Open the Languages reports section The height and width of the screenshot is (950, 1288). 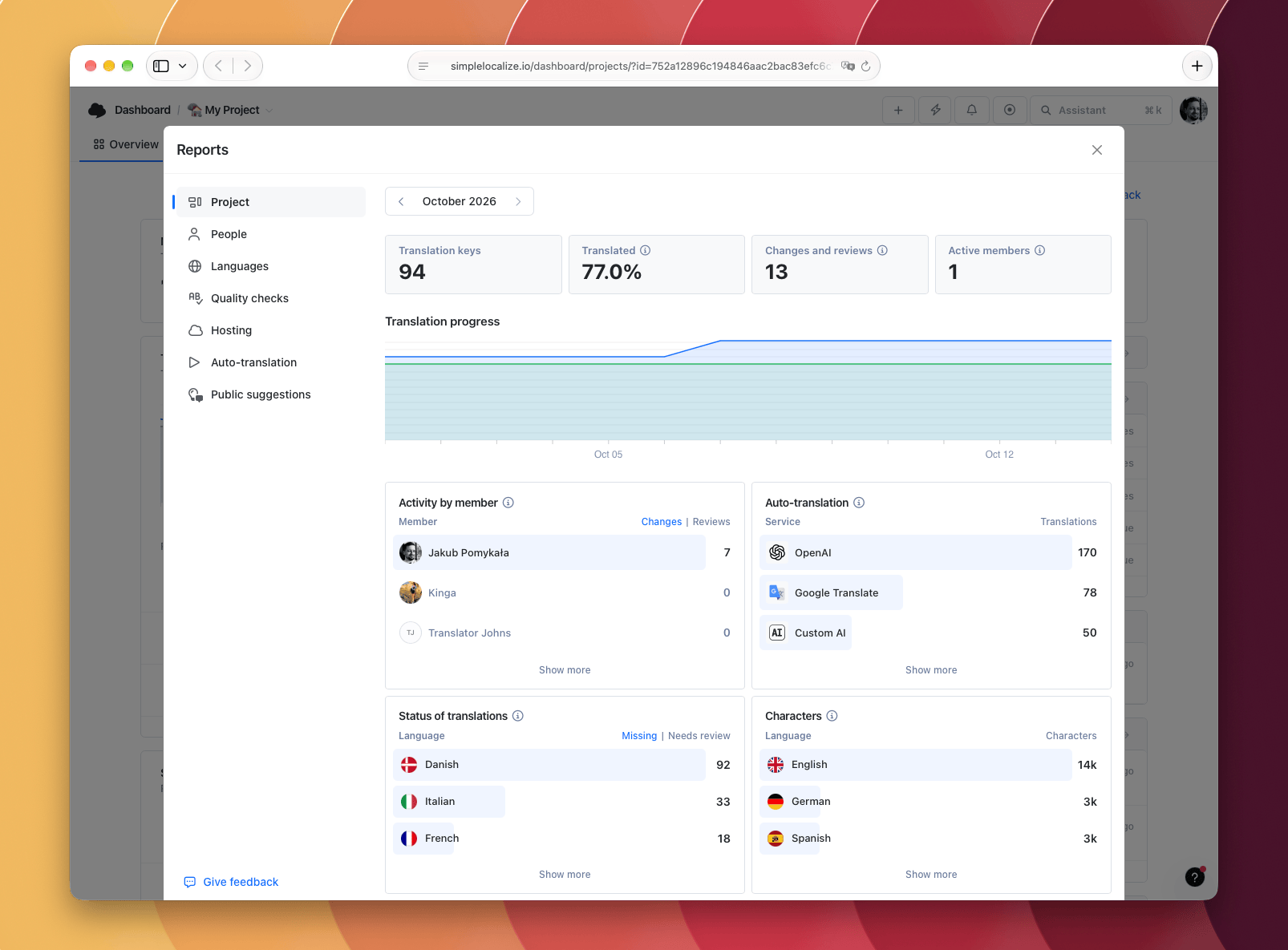tap(271, 266)
